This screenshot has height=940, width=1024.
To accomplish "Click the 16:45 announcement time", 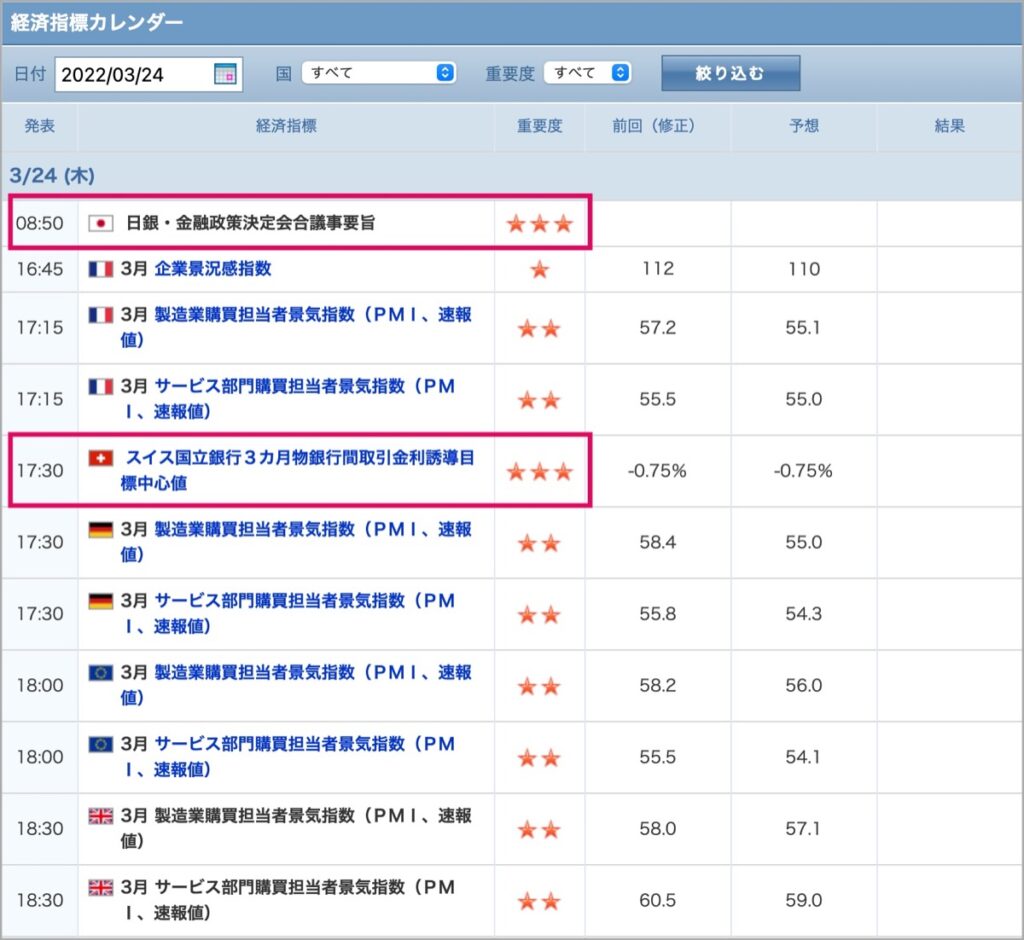I will 40,268.
